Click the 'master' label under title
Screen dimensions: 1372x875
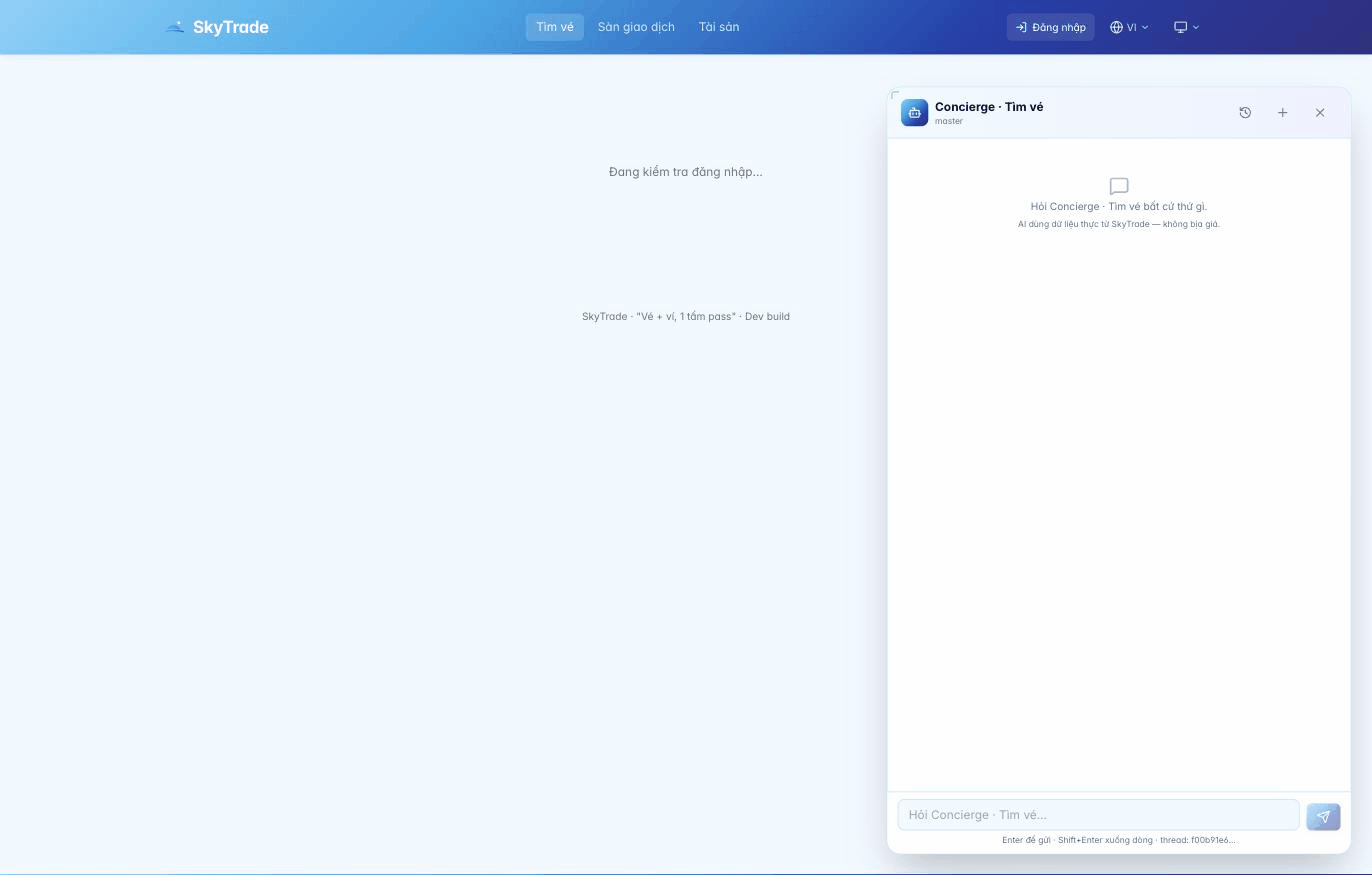pos(949,121)
